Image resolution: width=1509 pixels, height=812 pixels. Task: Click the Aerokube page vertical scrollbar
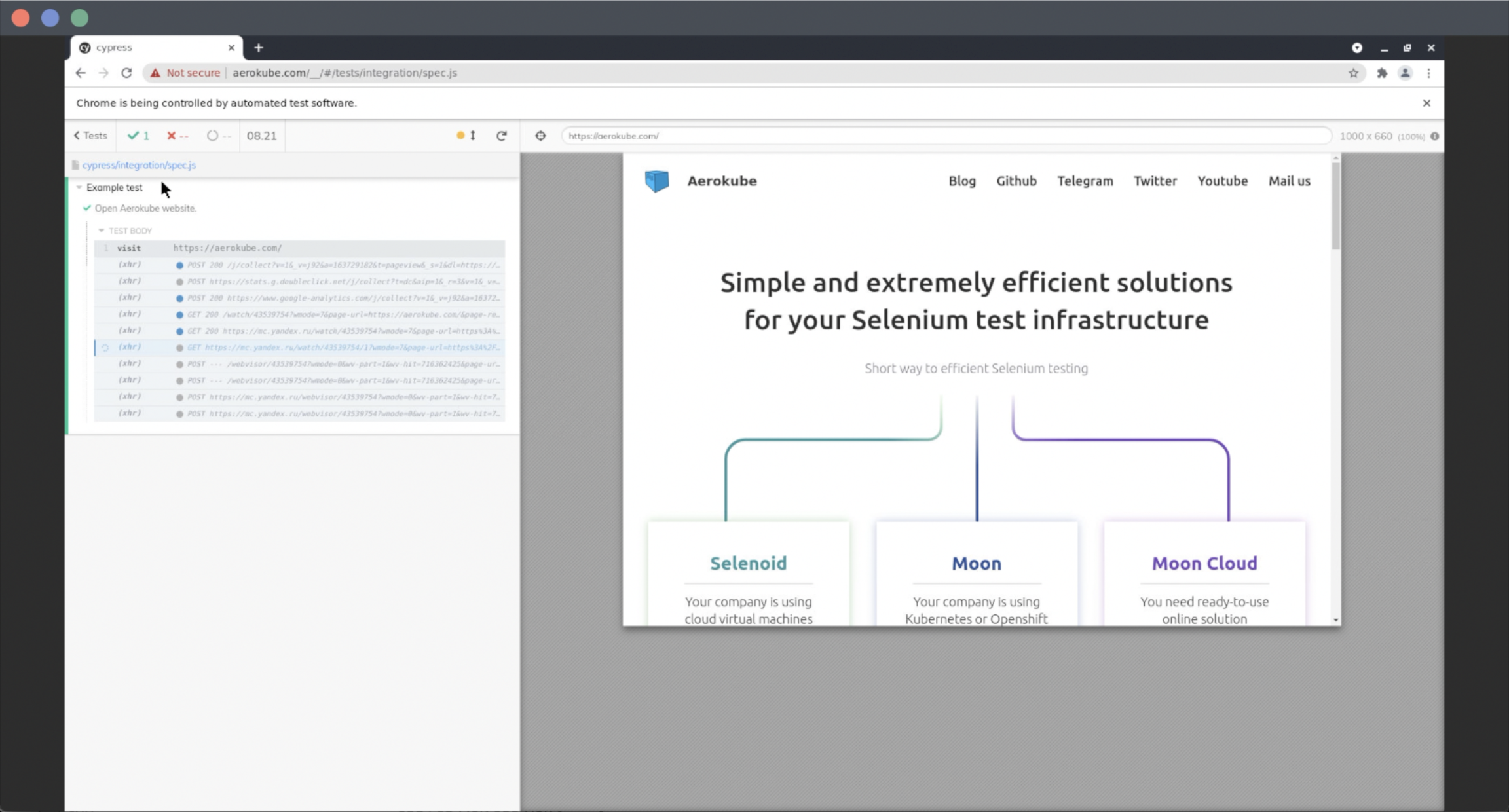click(1335, 206)
